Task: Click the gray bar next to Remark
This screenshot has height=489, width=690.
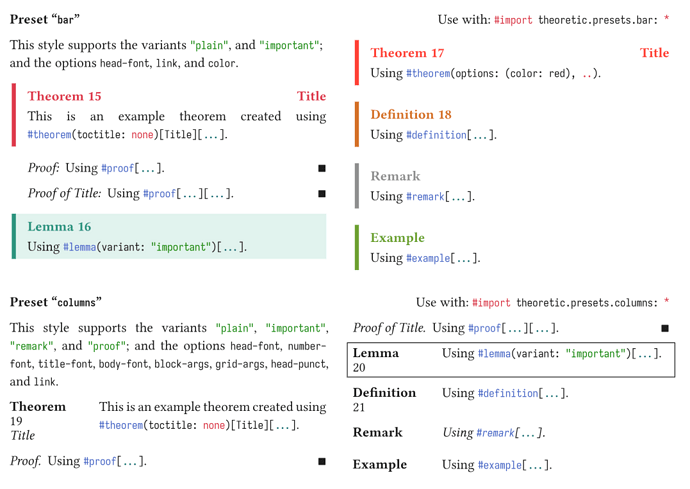Action: coord(357,186)
